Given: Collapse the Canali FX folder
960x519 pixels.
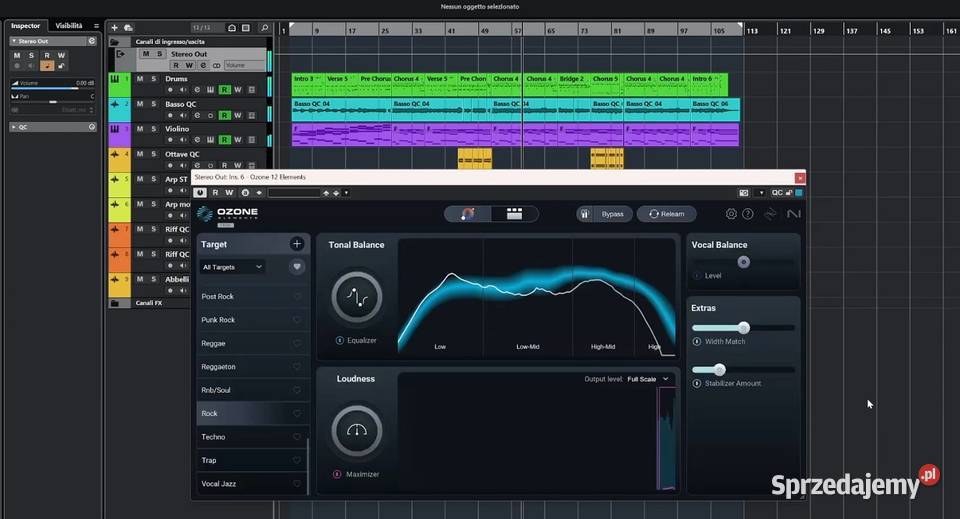Looking at the screenshot, I should click(114, 303).
